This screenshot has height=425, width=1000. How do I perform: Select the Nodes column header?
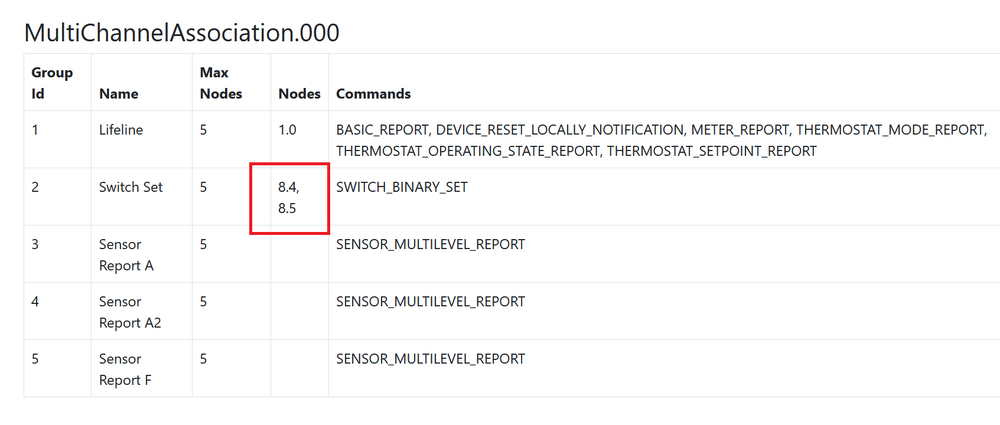pos(299,94)
